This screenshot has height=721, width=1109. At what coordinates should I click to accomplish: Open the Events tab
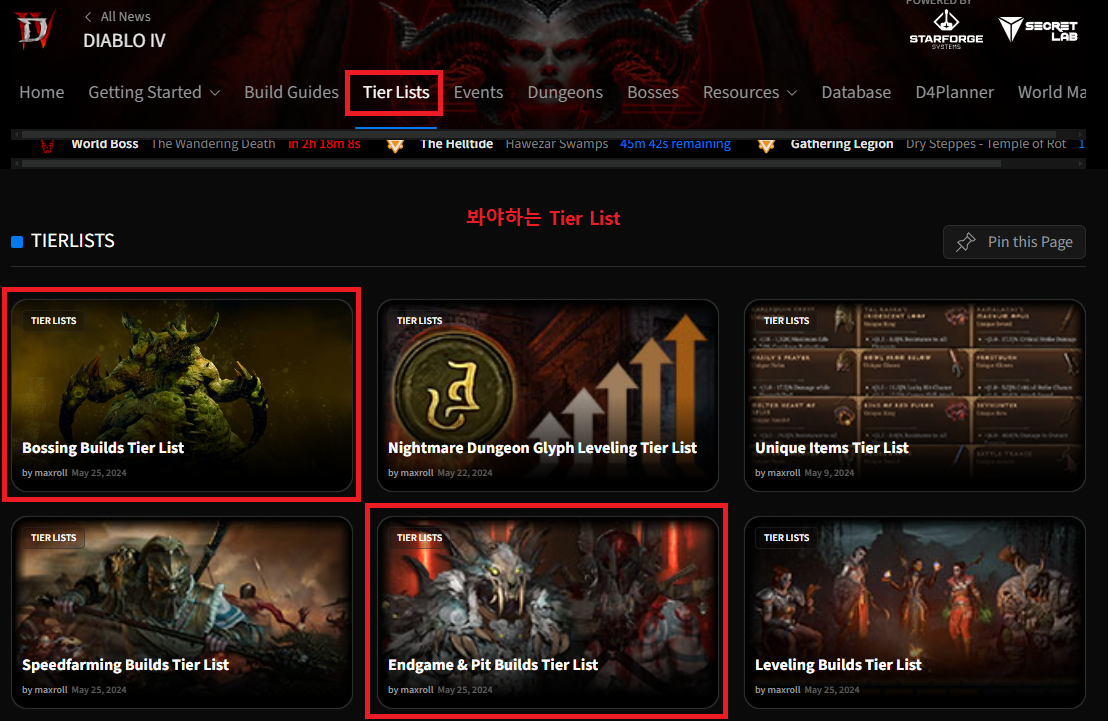[x=478, y=93]
